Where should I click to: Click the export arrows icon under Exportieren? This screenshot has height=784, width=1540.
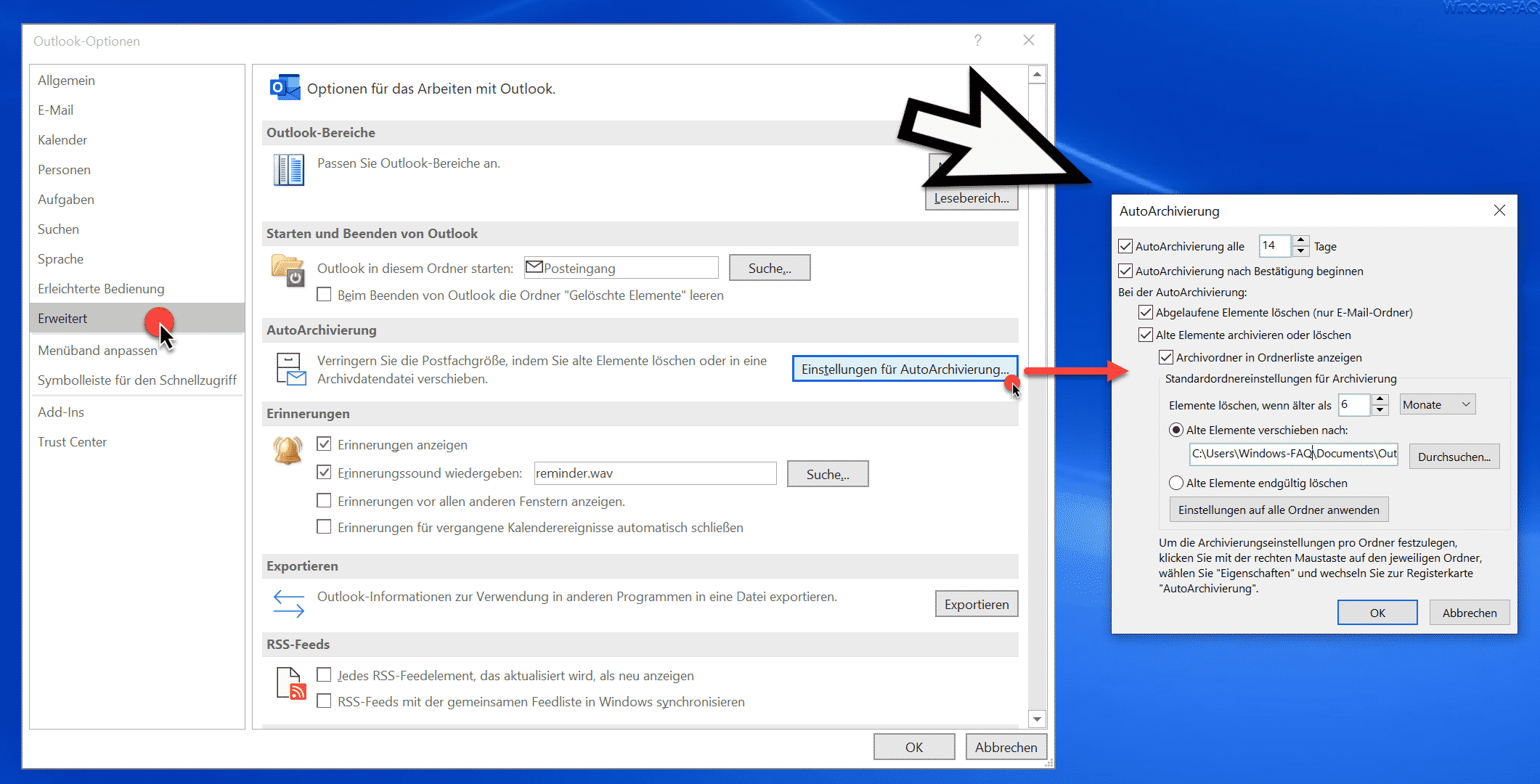point(288,603)
